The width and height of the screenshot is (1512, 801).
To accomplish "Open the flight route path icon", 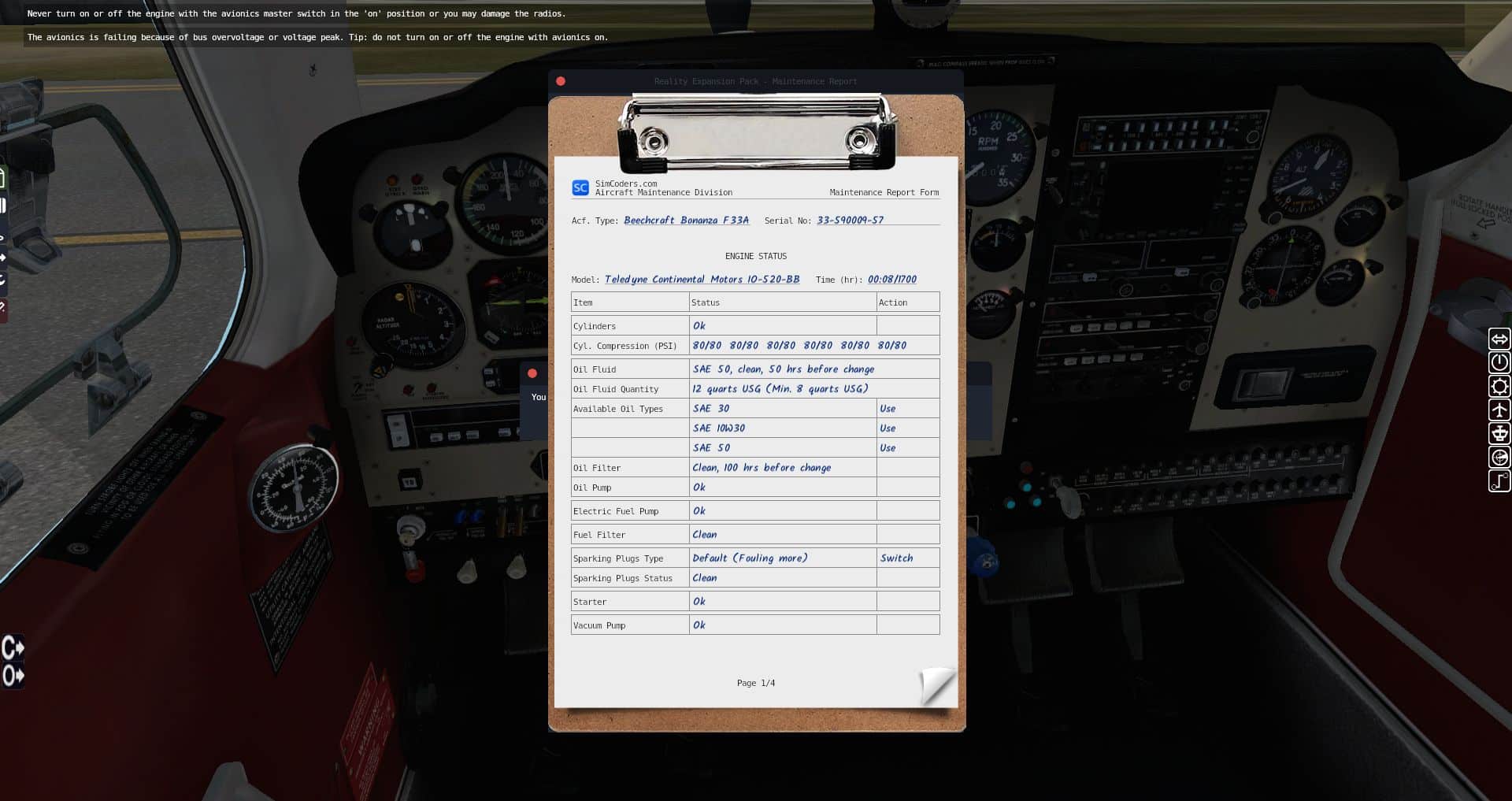I will tap(1499, 480).
